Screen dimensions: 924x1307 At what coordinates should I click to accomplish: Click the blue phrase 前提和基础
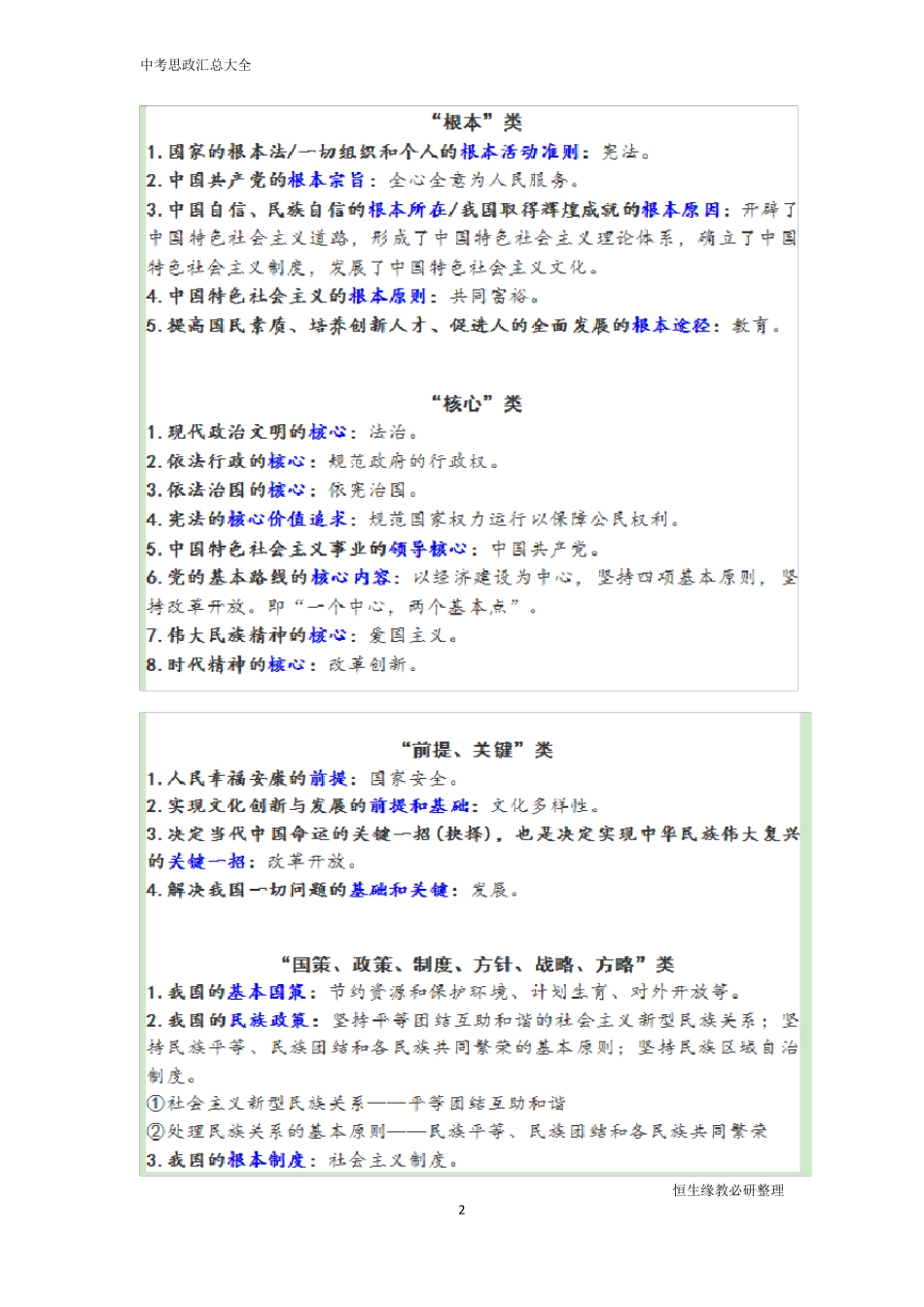pyautogui.click(x=418, y=806)
